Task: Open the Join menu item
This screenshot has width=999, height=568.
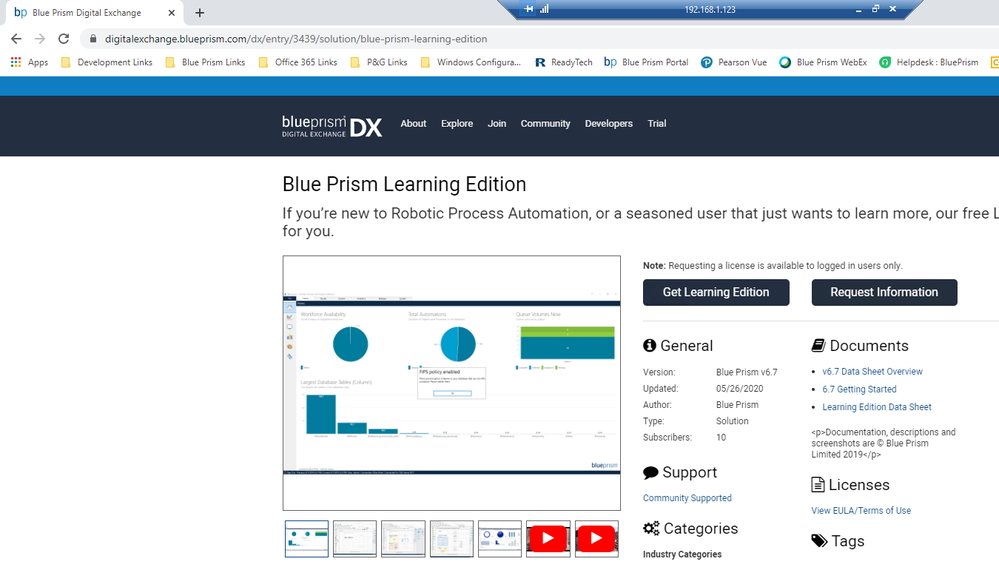Action: click(x=497, y=124)
